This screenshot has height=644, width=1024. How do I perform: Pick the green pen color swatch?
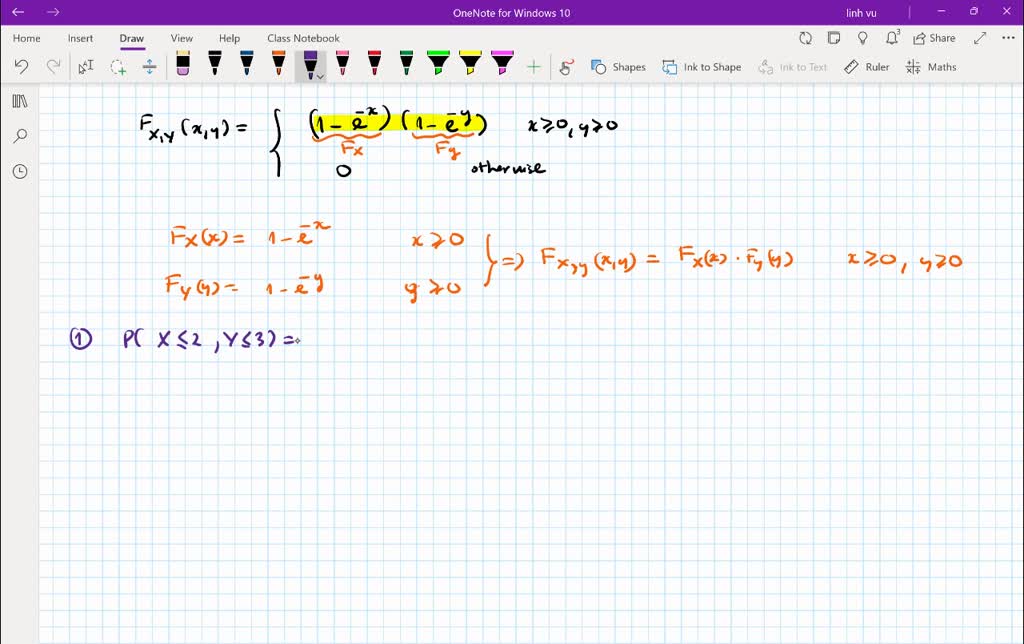pos(406,66)
